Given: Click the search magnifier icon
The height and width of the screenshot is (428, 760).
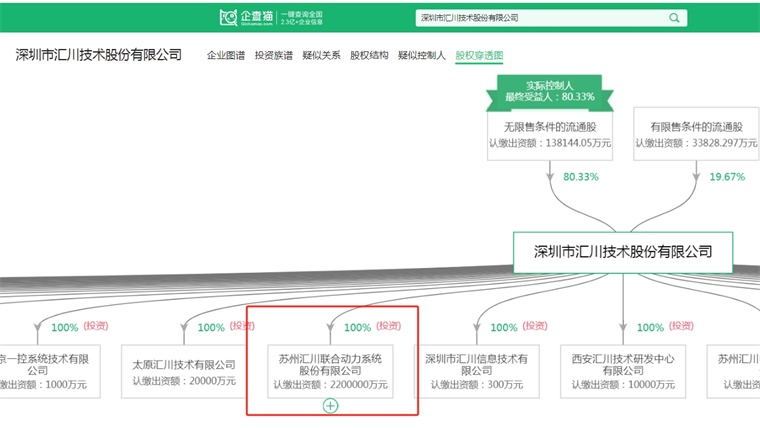Looking at the screenshot, I should 674,18.
